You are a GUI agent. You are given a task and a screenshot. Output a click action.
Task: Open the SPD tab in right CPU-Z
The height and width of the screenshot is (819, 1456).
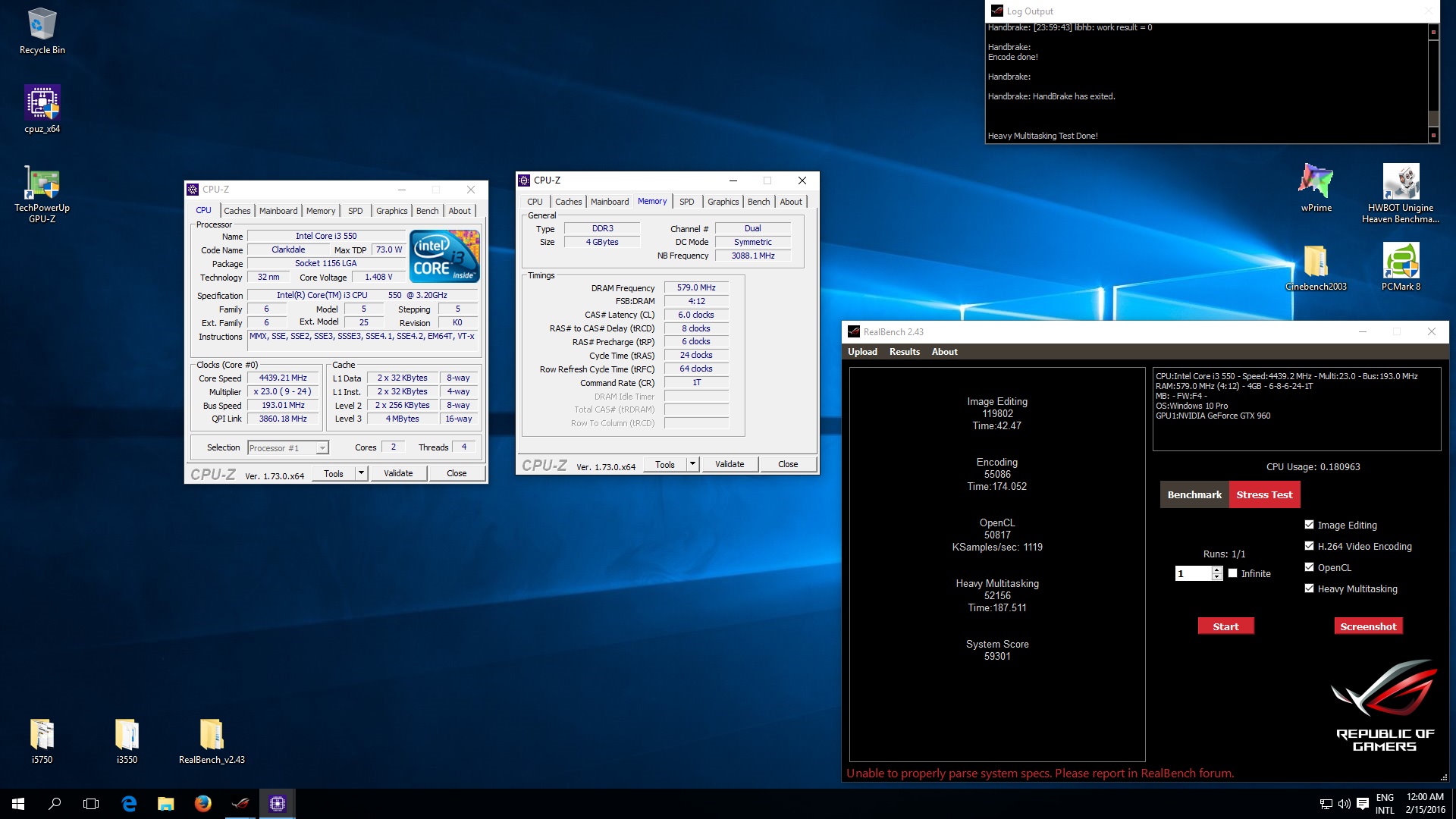click(x=686, y=202)
